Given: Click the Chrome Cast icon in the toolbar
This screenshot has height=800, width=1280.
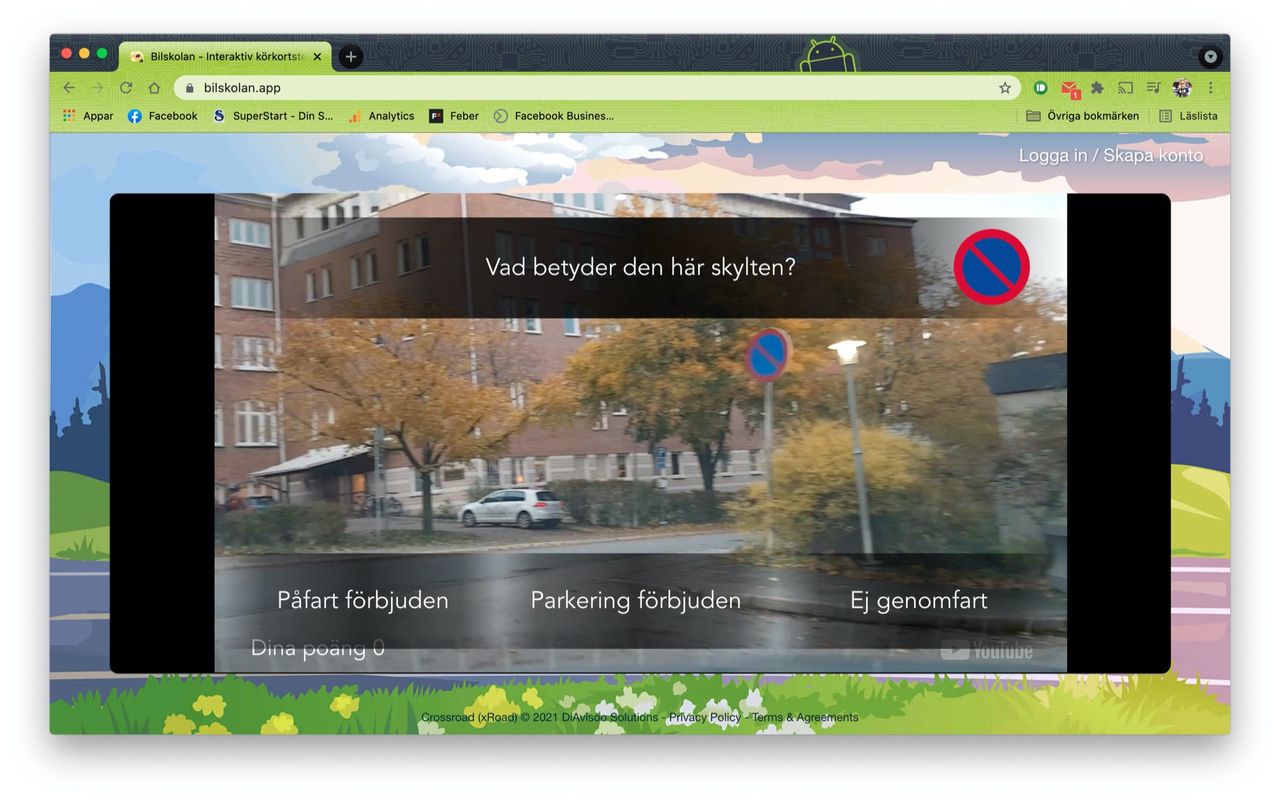Looking at the screenshot, I should (x=1125, y=88).
